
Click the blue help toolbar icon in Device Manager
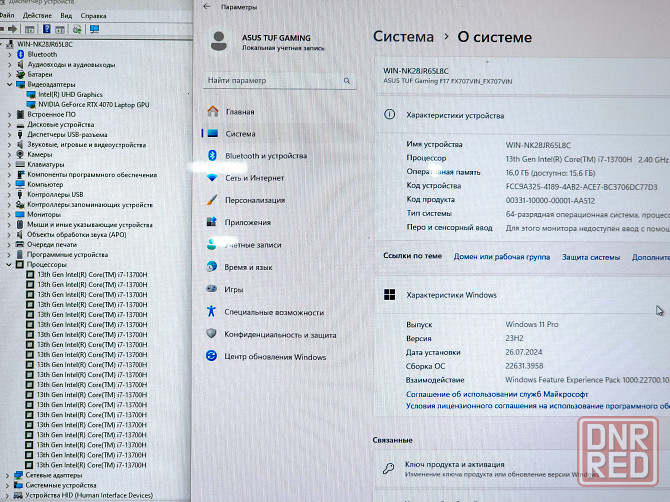(47, 29)
